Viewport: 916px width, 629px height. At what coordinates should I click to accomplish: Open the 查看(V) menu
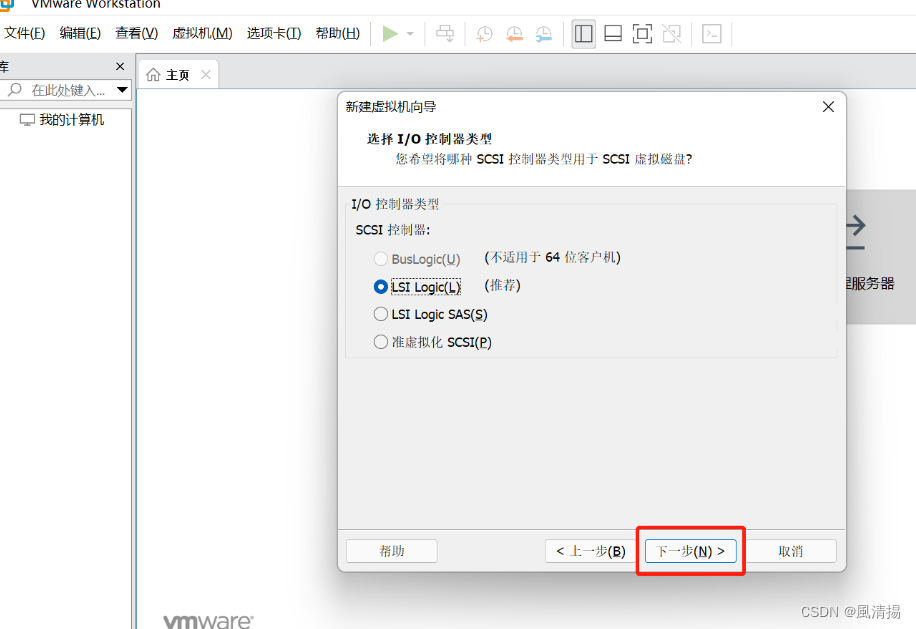pos(137,33)
